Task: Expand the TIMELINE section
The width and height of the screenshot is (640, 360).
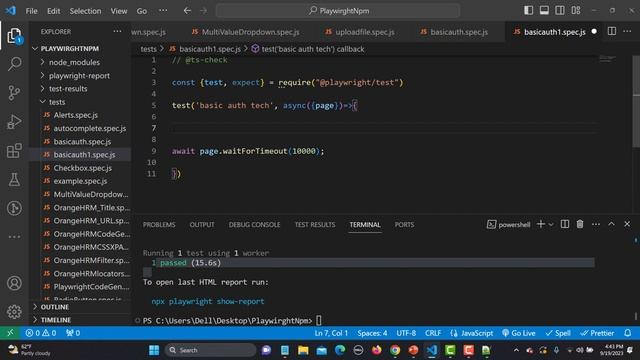Action: (x=56, y=320)
